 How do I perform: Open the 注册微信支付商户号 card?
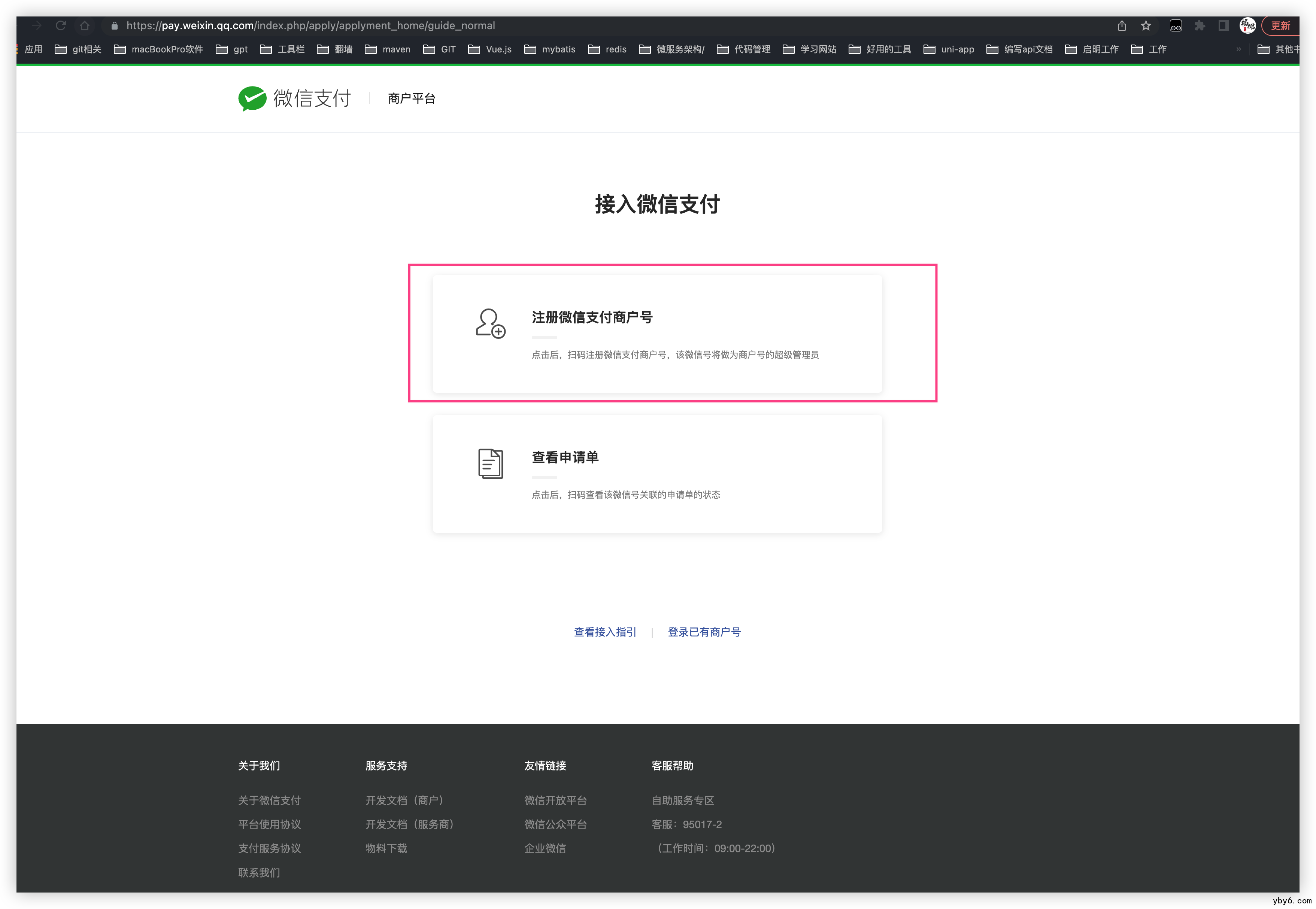(x=657, y=334)
